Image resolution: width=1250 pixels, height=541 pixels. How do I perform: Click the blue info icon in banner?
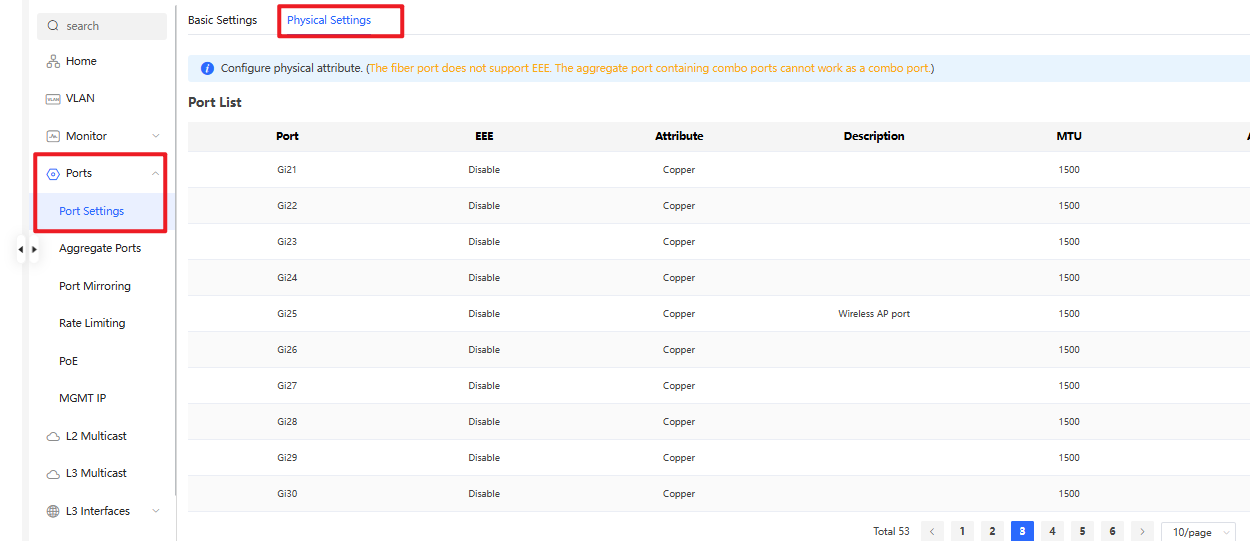click(207, 69)
